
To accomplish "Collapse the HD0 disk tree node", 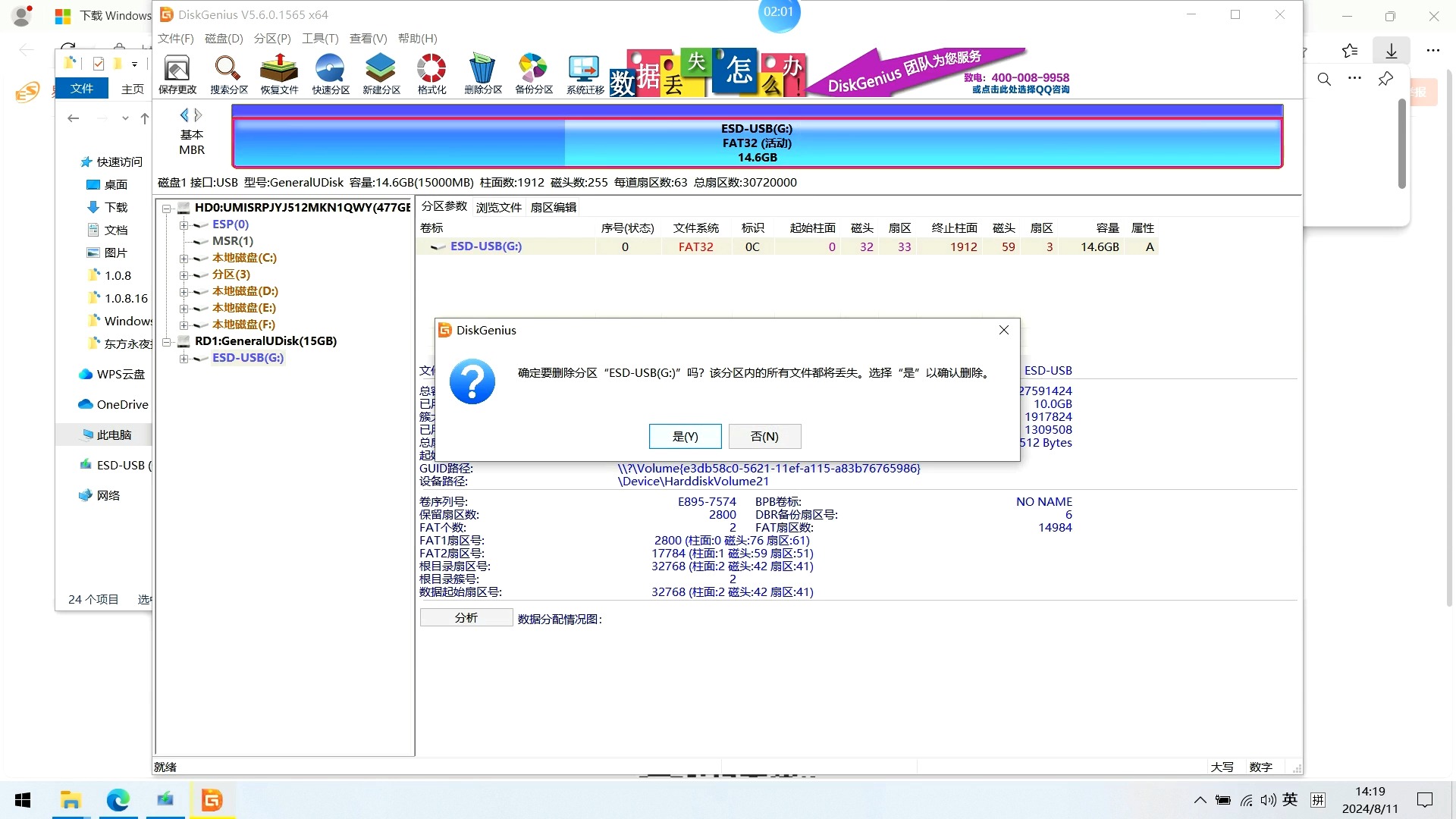I will (166, 208).
